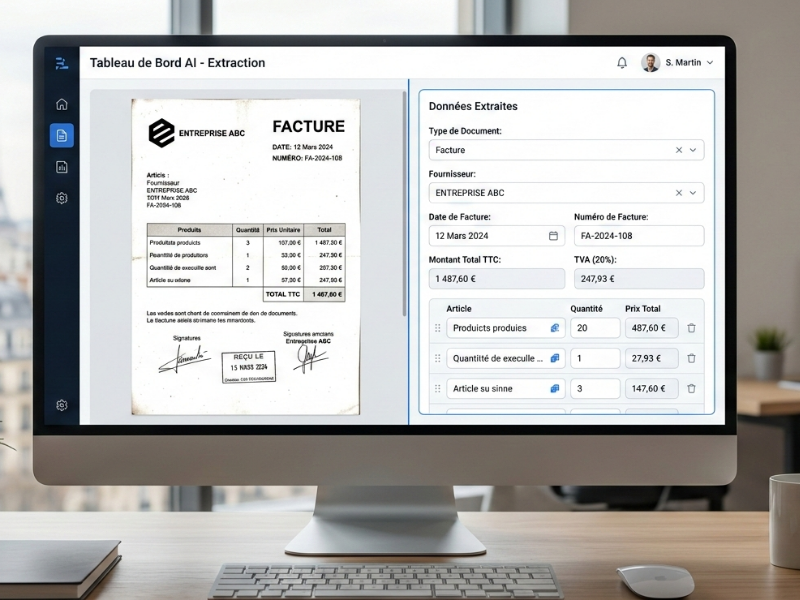The image size is (800, 600).
Task: Open the calendar picker for Date de Facture
Action: click(x=553, y=236)
